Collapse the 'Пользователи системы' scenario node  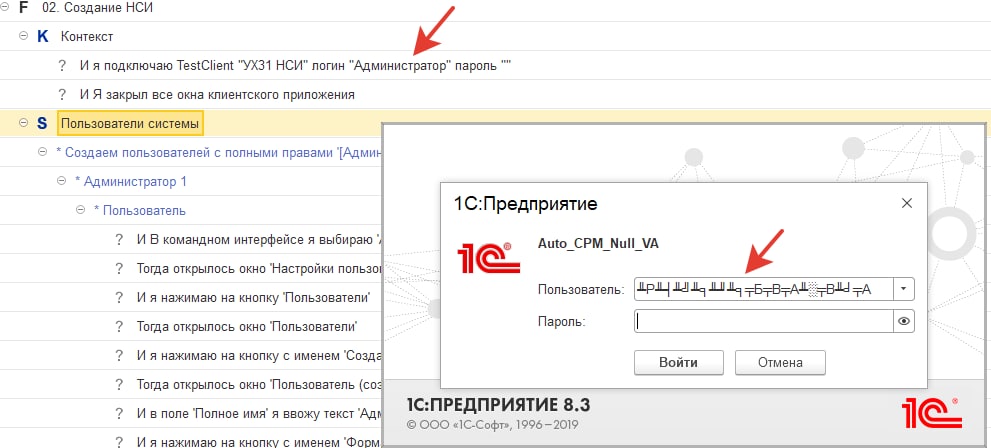[x=24, y=123]
